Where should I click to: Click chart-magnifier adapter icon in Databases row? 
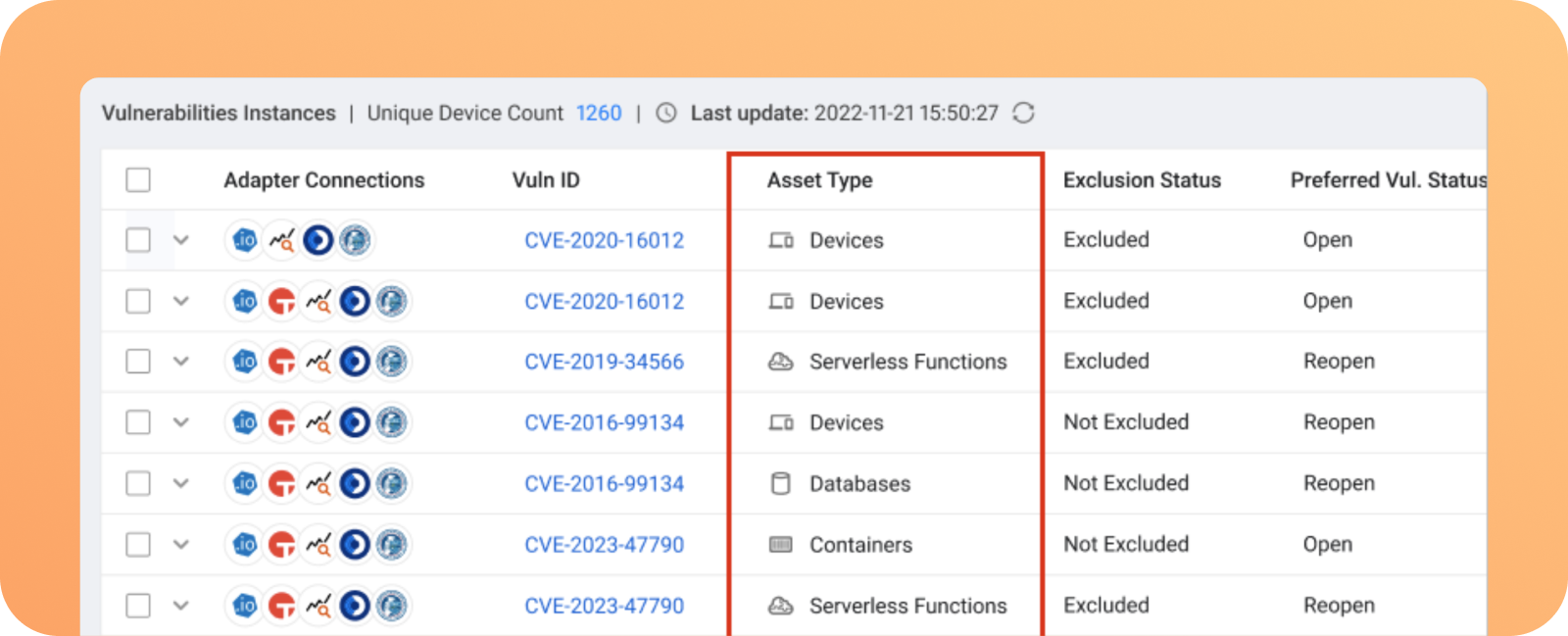[x=318, y=483]
